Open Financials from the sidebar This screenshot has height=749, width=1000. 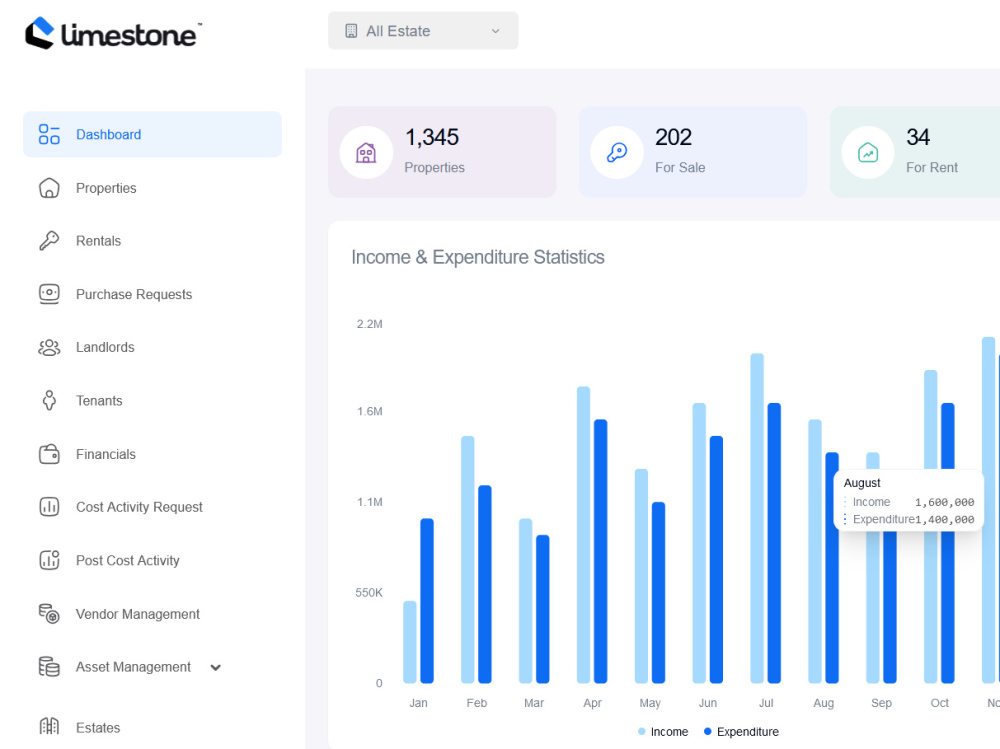tap(106, 454)
